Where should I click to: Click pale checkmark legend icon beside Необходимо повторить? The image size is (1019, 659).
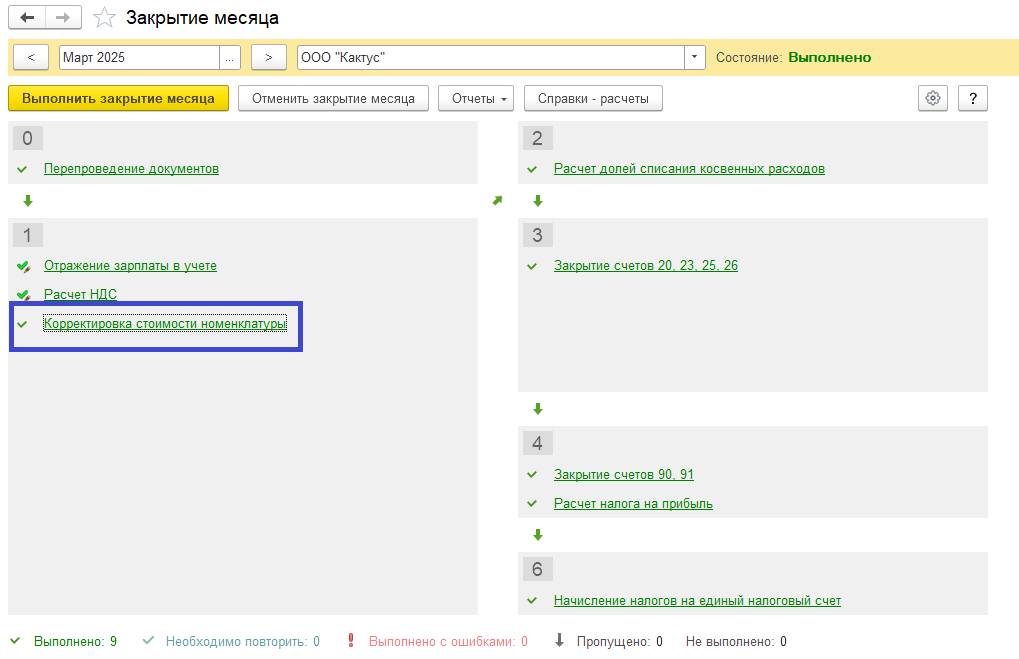coord(148,641)
